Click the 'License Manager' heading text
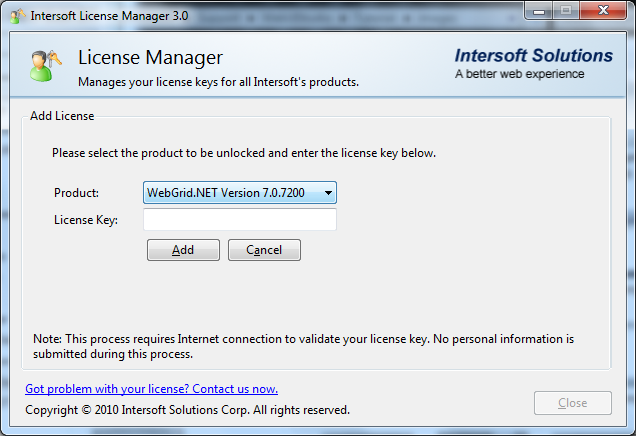The width and height of the screenshot is (636, 436). tap(150, 58)
